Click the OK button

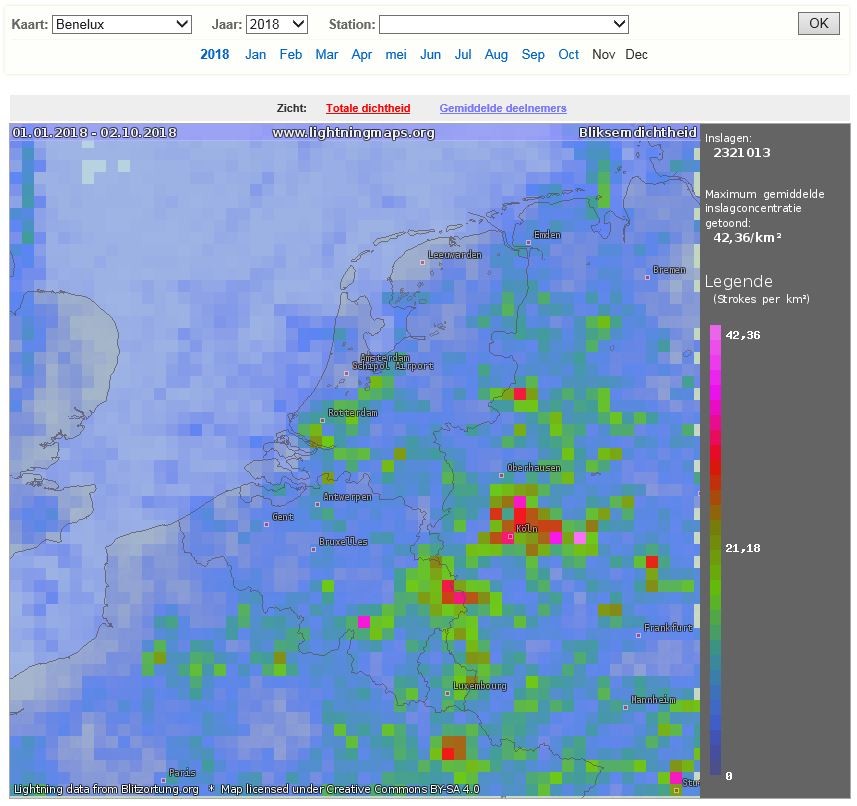coord(818,23)
